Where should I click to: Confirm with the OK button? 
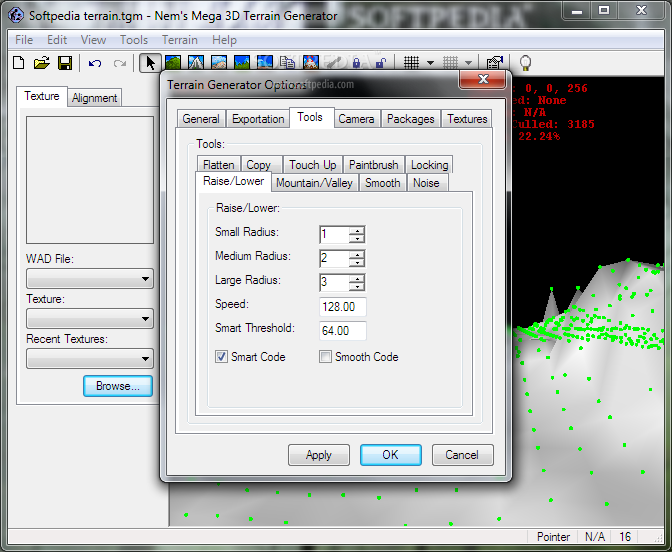[390, 455]
